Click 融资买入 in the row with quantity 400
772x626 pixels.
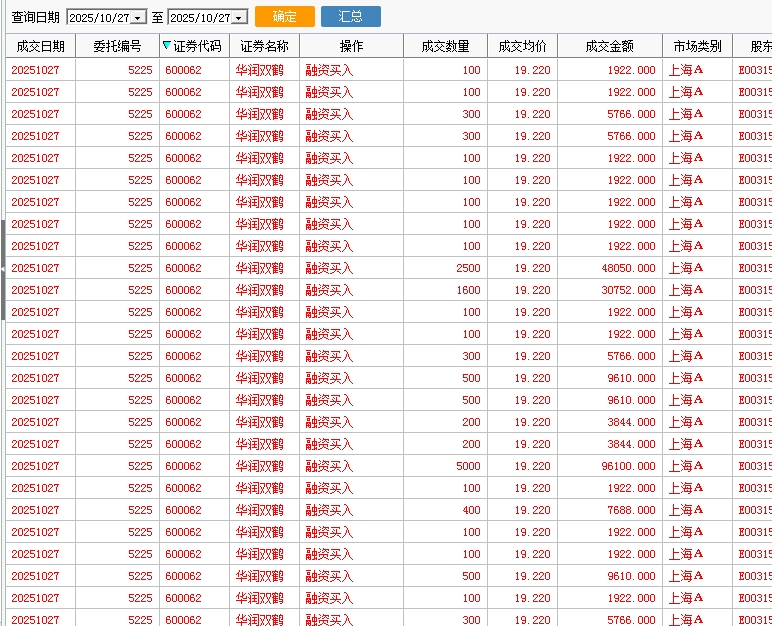tap(329, 510)
